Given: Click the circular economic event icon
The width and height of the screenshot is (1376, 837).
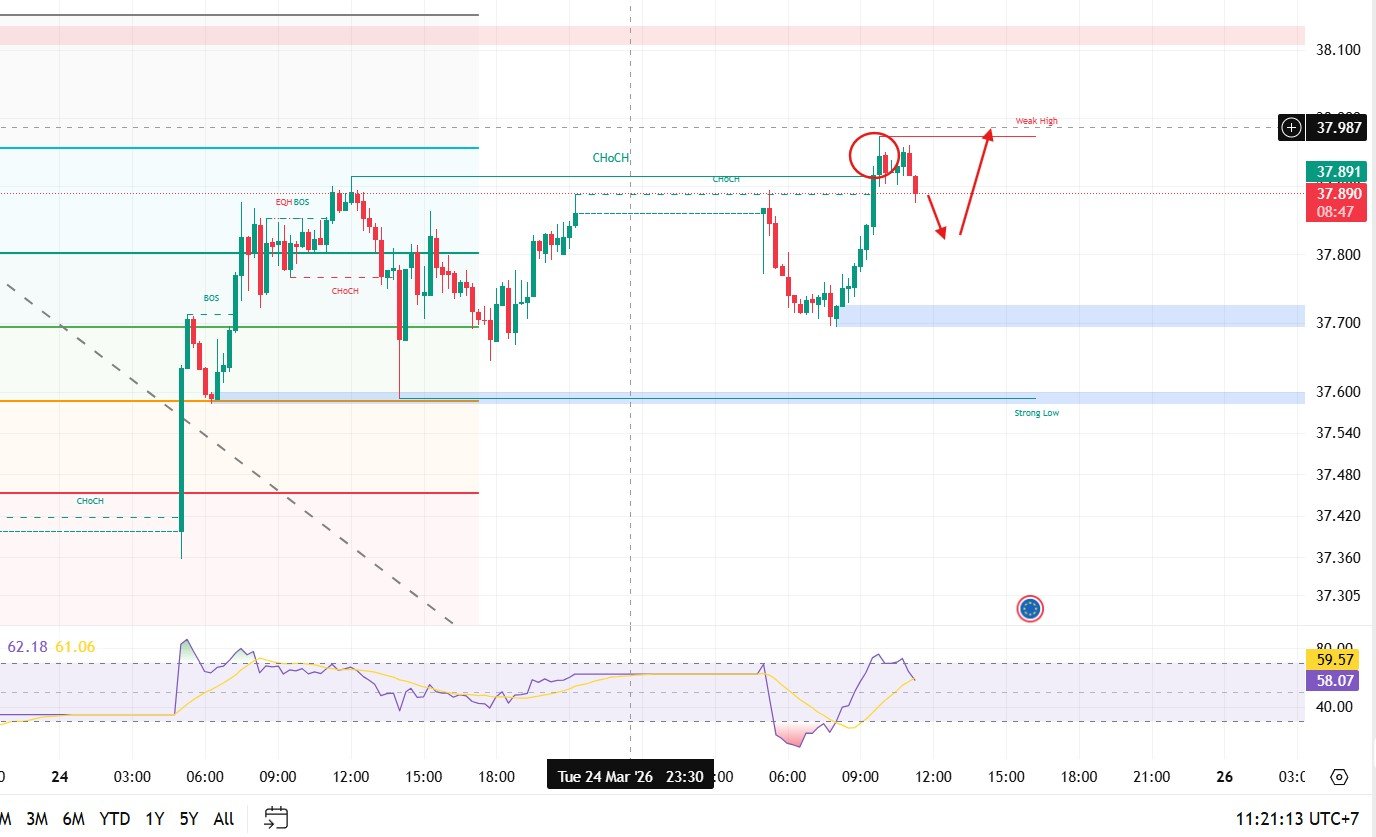Looking at the screenshot, I should point(1030,608).
